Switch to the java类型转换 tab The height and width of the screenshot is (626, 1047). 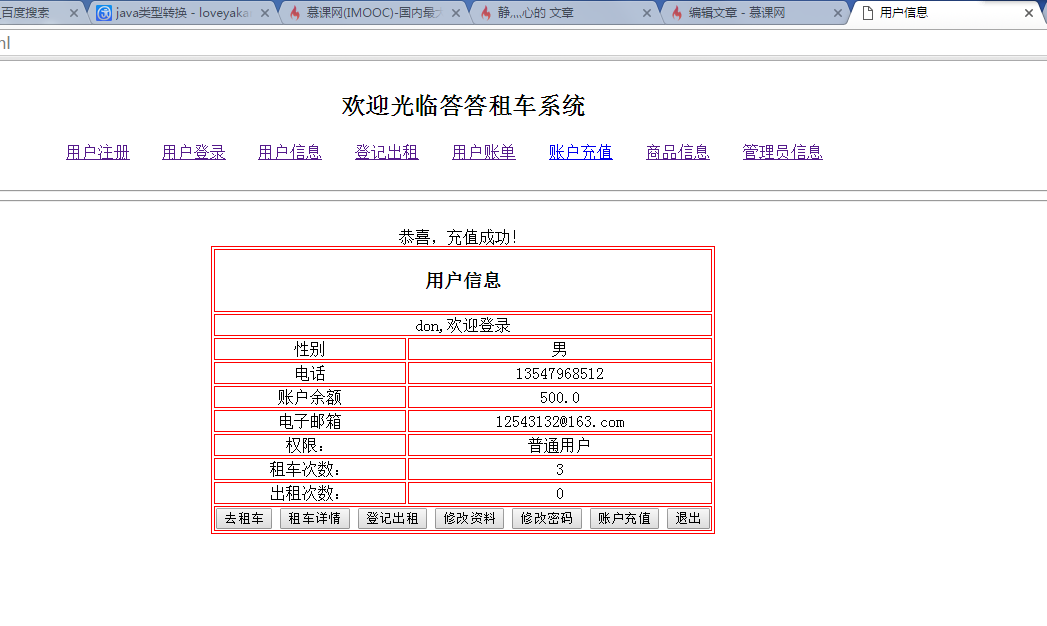[x=183, y=13]
